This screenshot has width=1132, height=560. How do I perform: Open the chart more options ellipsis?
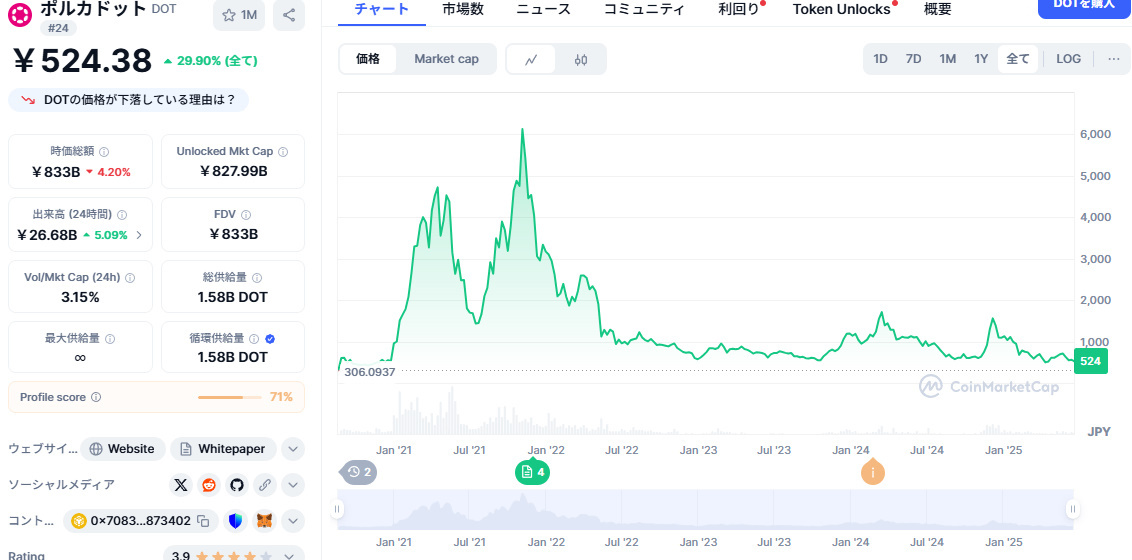pos(1113,59)
